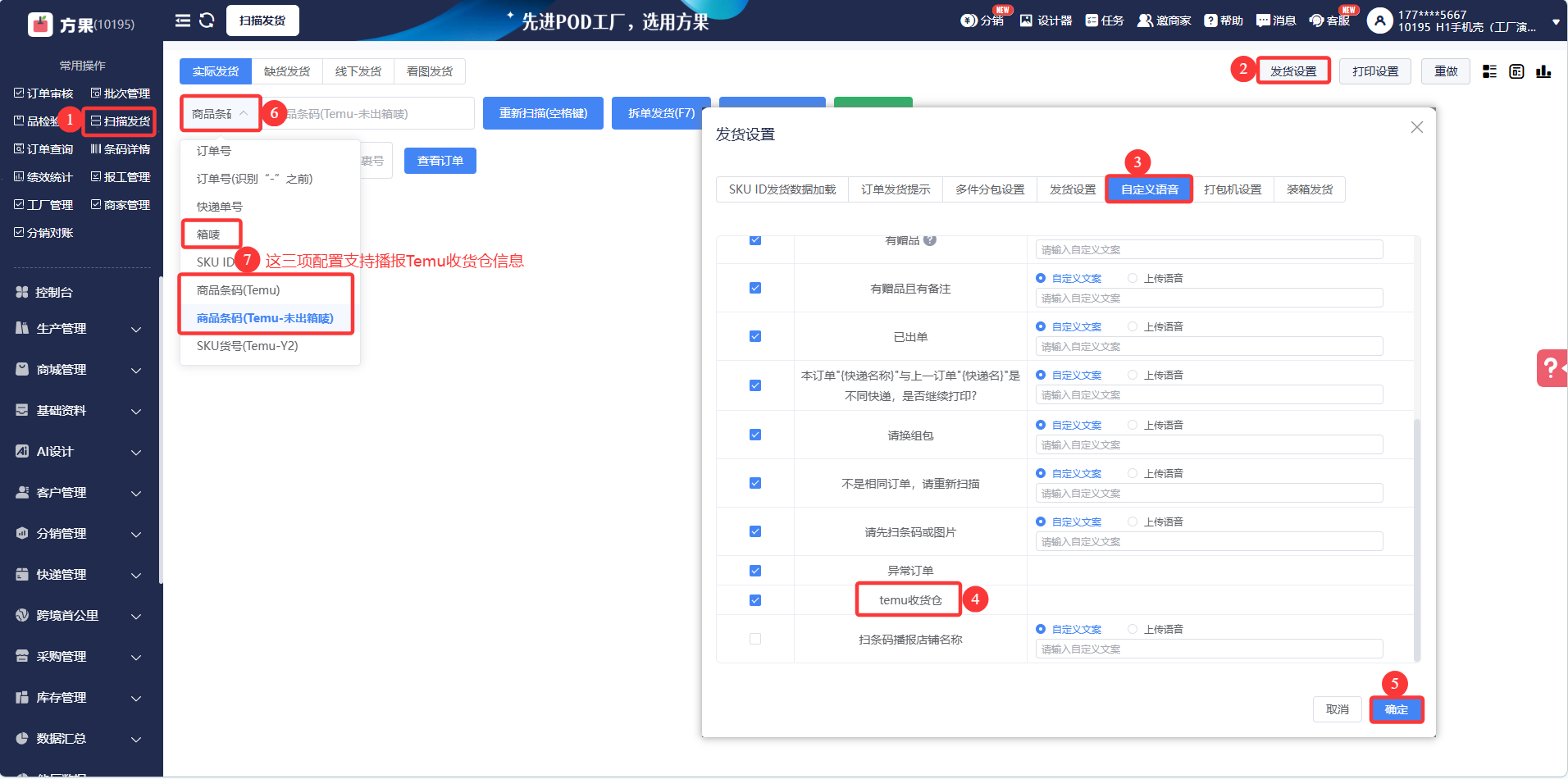The height and width of the screenshot is (779, 1568).
Task: Click the dialog's vertical scrollbar
Action: point(1417,492)
